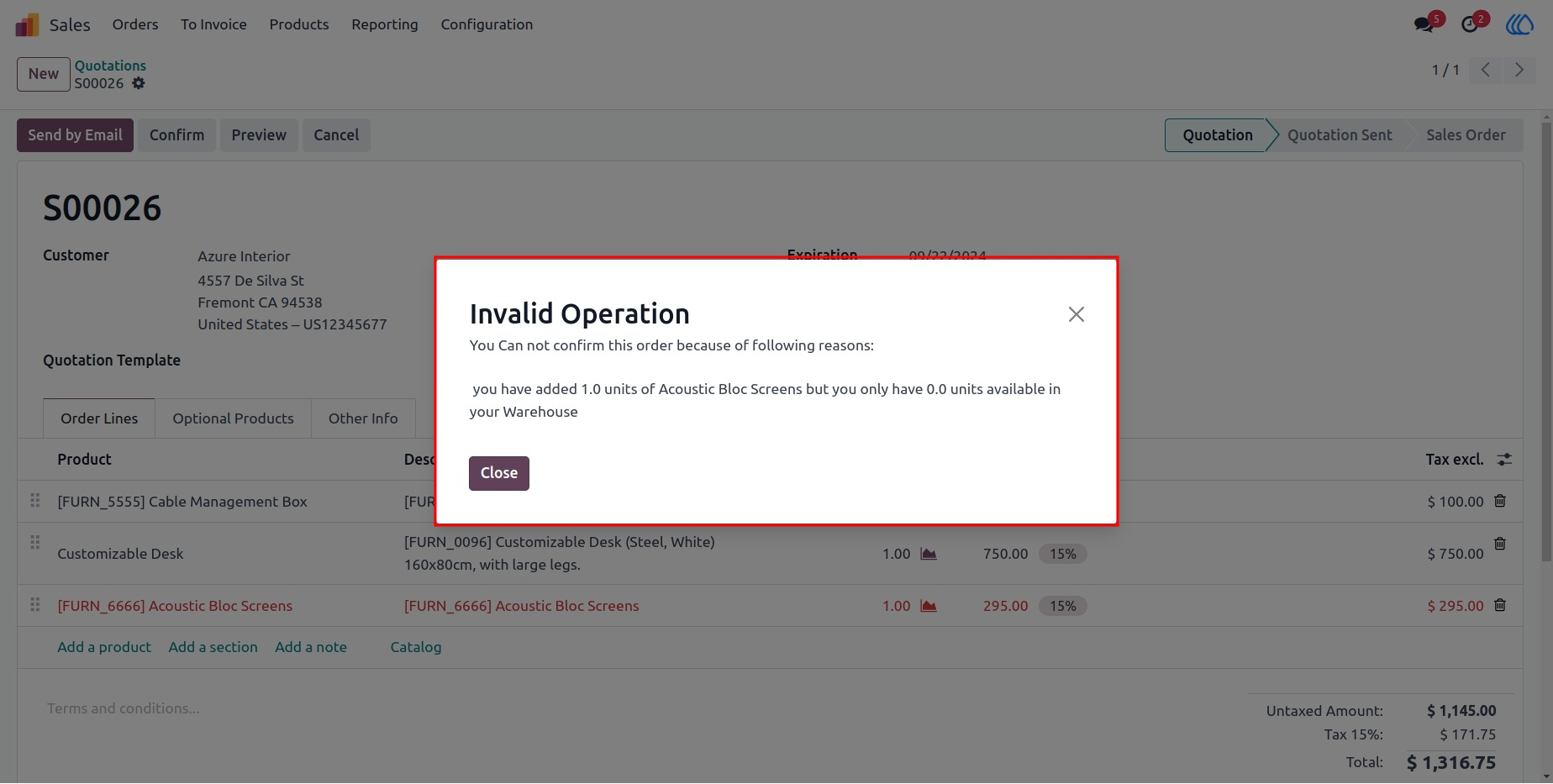This screenshot has width=1553, height=784.
Task: Click the Terms and conditions field
Action: (124, 708)
